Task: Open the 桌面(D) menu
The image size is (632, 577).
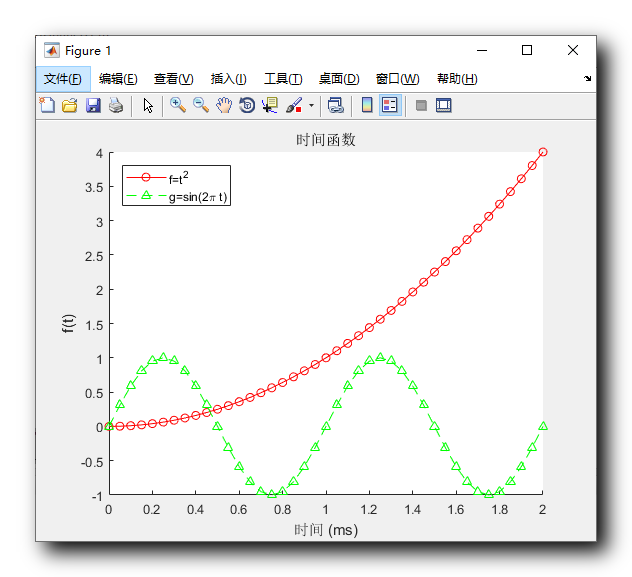Action: [339, 79]
